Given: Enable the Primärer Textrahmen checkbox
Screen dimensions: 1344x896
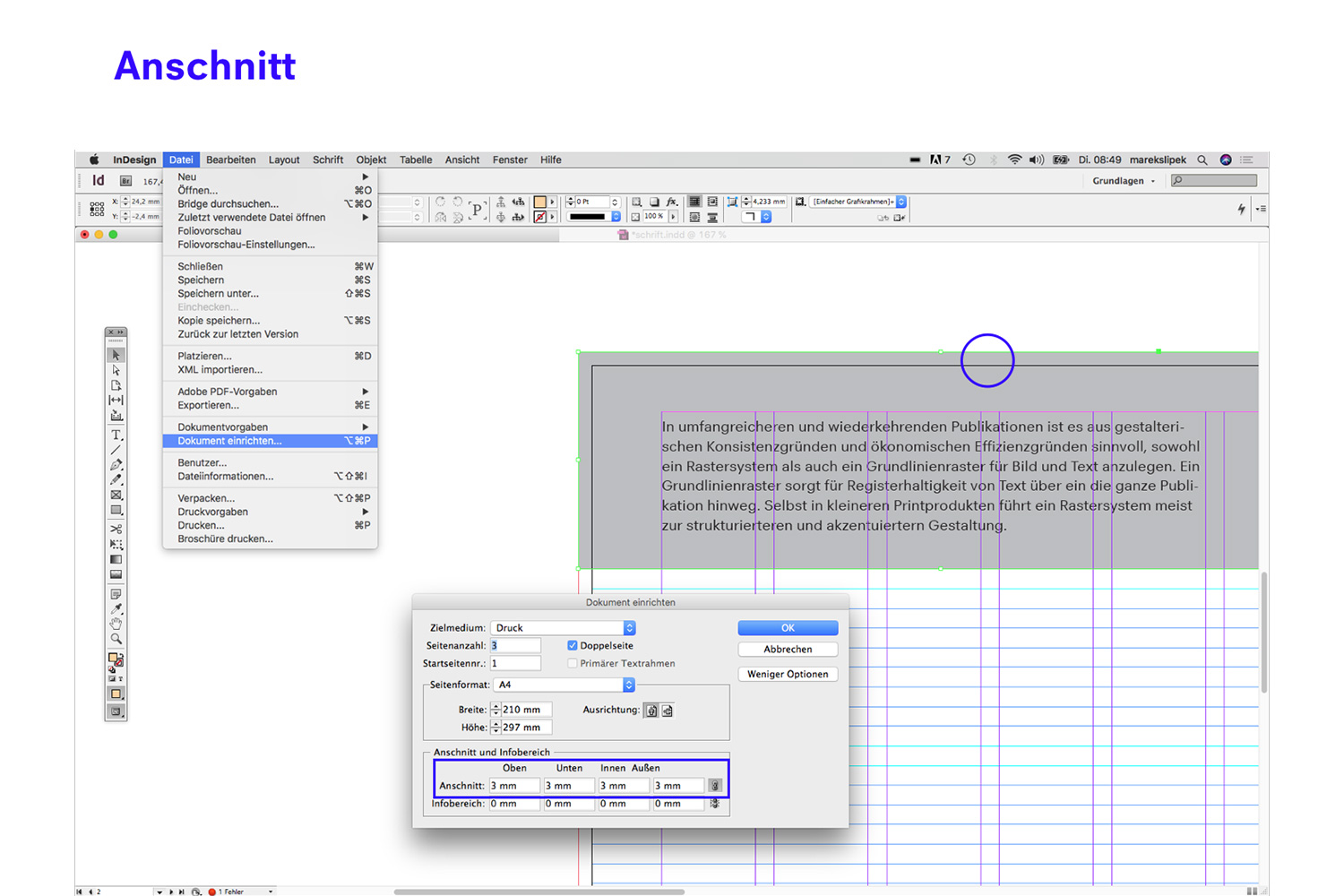Looking at the screenshot, I should tap(573, 663).
